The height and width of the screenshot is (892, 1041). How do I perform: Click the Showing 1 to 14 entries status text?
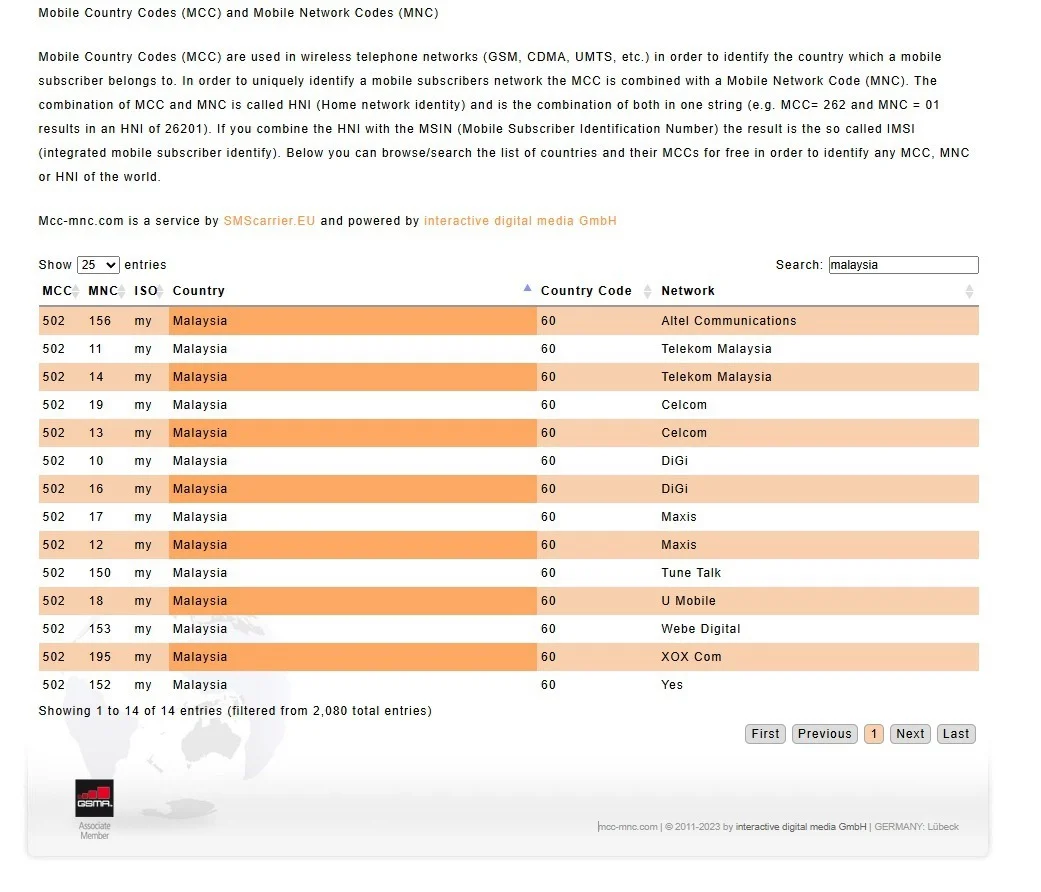(x=235, y=711)
